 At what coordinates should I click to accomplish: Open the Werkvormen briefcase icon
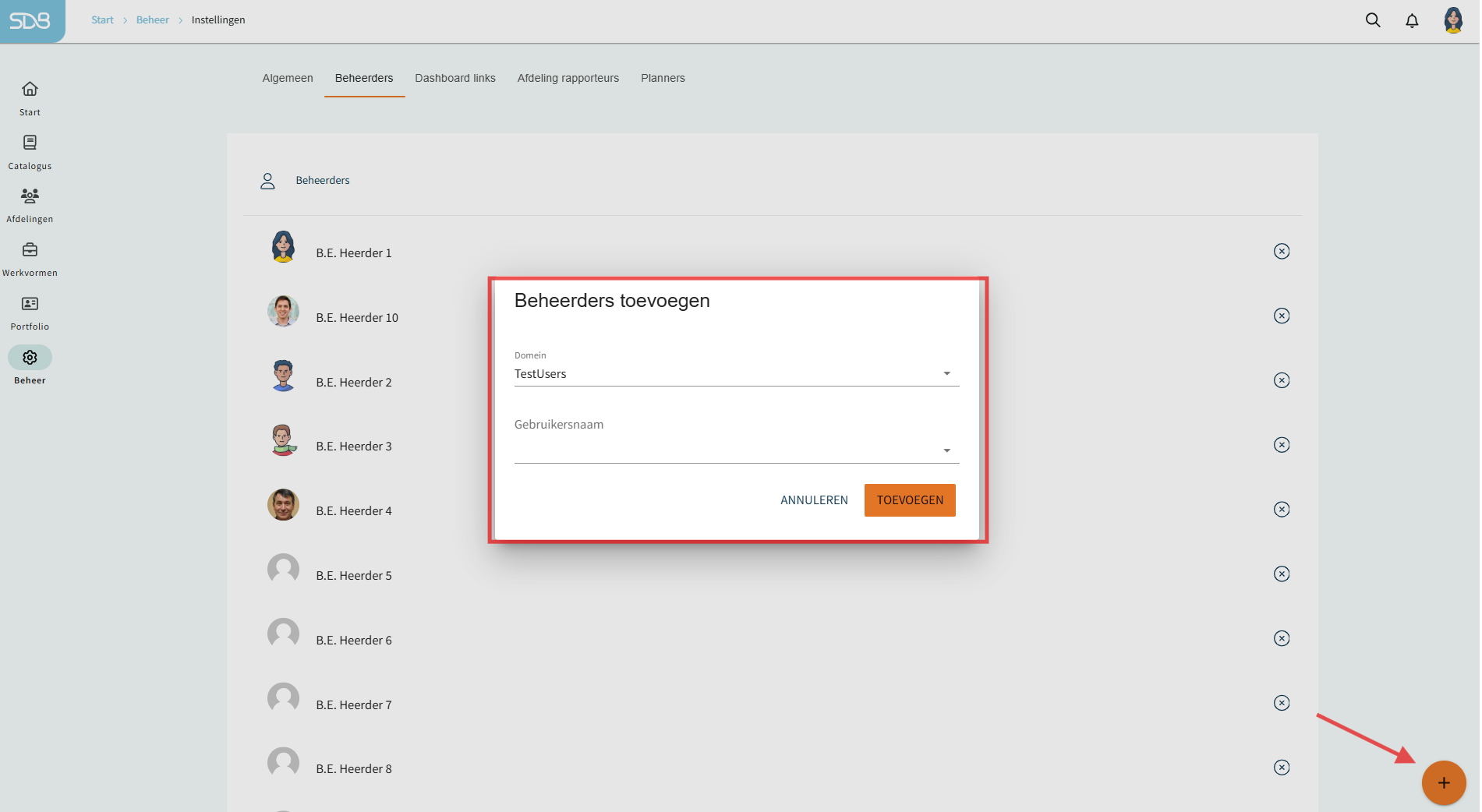tap(30, 250)
